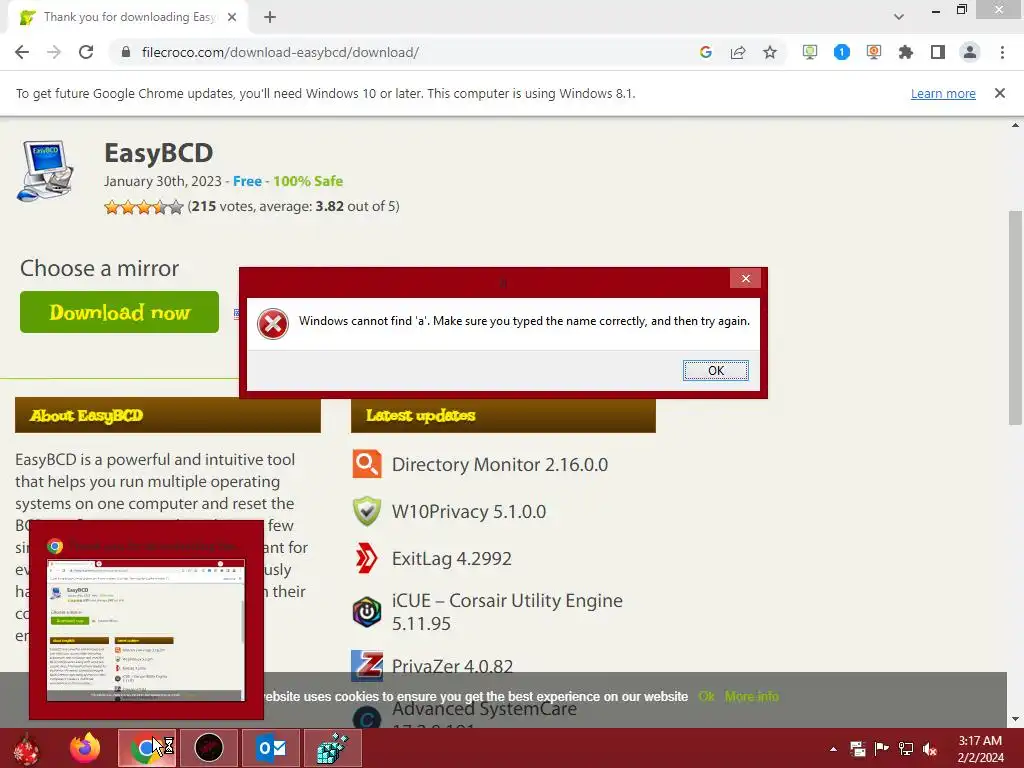Viewport: 1024px width, 768px height.
Task: Click the Chrome taskbar preview thumbnail
Action: (146, 631)
